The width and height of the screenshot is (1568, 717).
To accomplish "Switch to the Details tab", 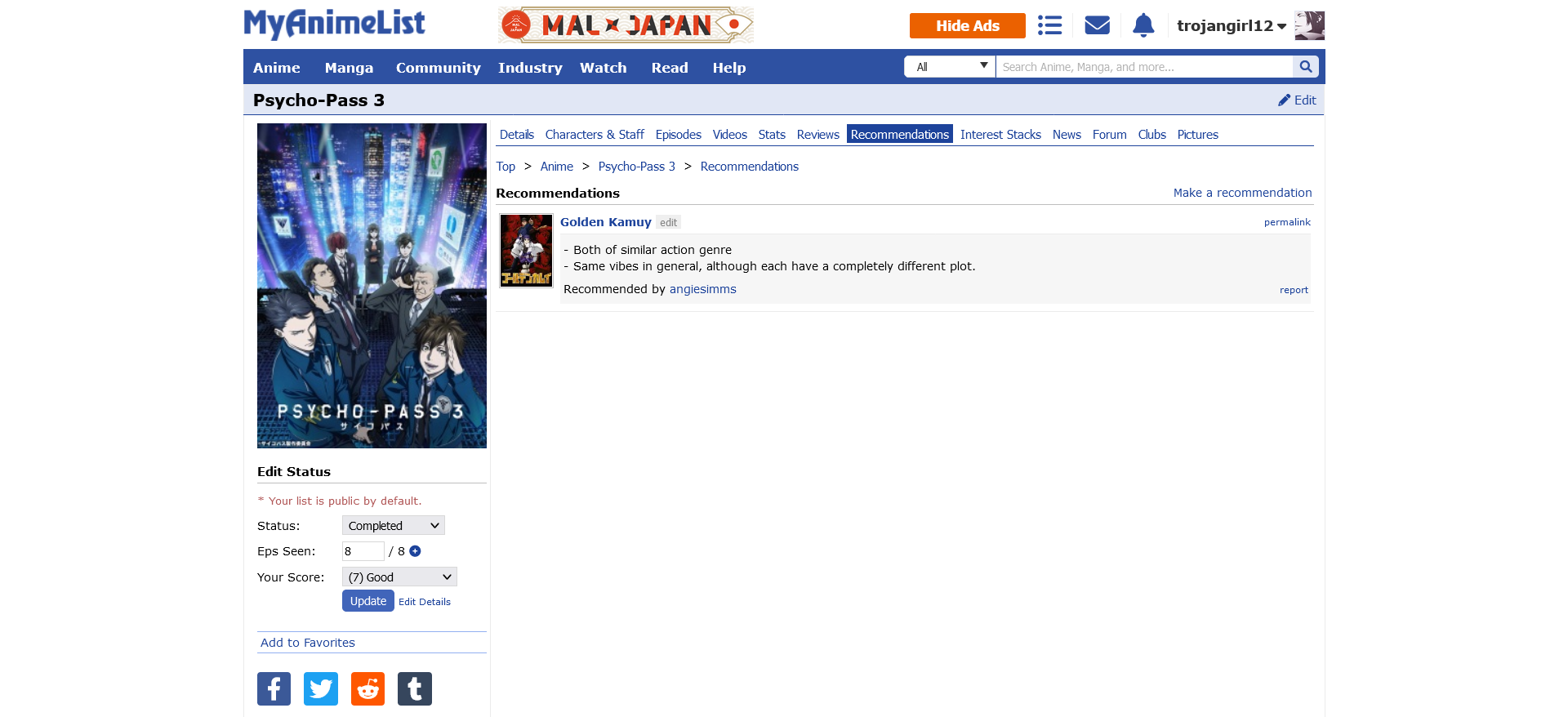I will click(517, 135).
